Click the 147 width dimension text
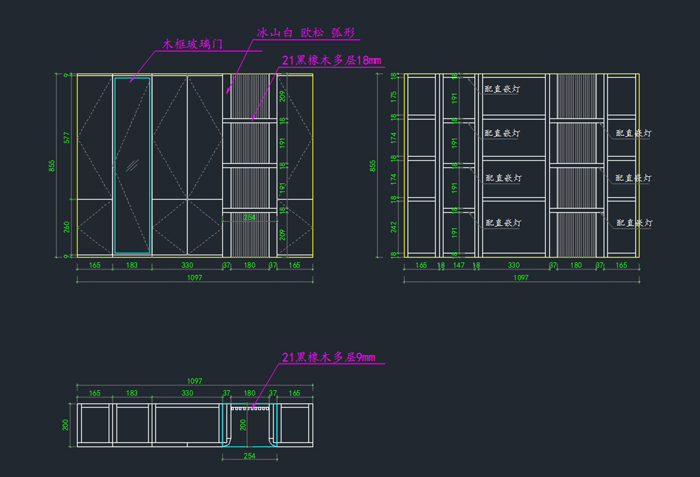The image size is (700, 477). pos(459,266)
